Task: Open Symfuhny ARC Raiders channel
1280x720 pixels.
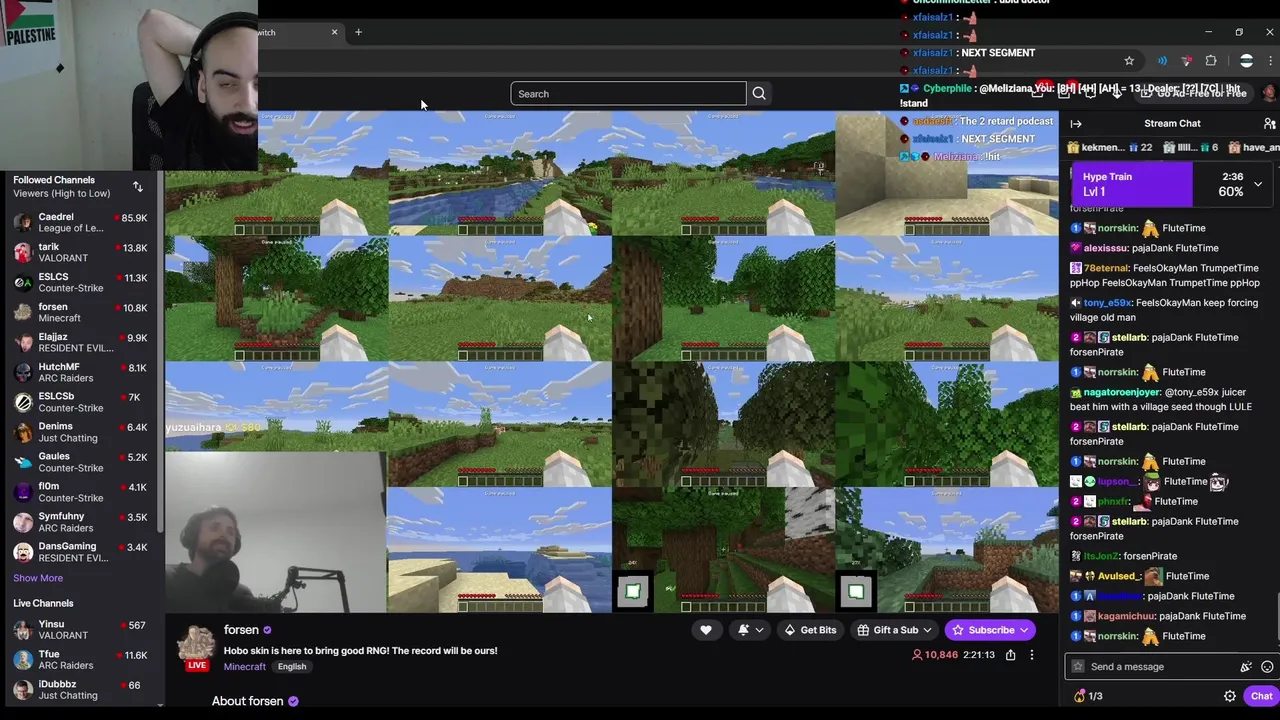Action: 80,523
